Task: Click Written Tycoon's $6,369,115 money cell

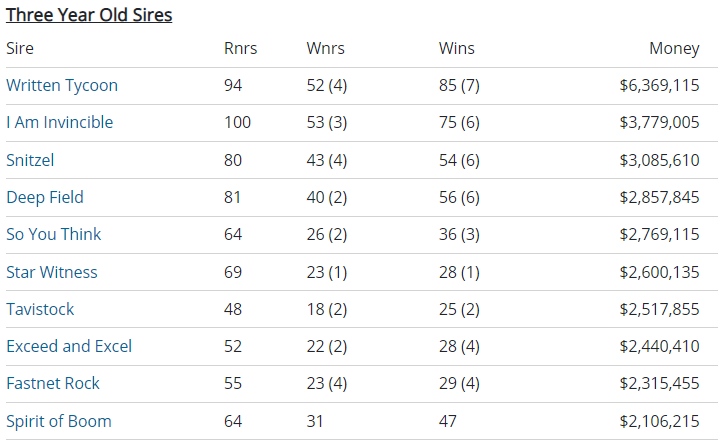Action: (x=659, y=86)
